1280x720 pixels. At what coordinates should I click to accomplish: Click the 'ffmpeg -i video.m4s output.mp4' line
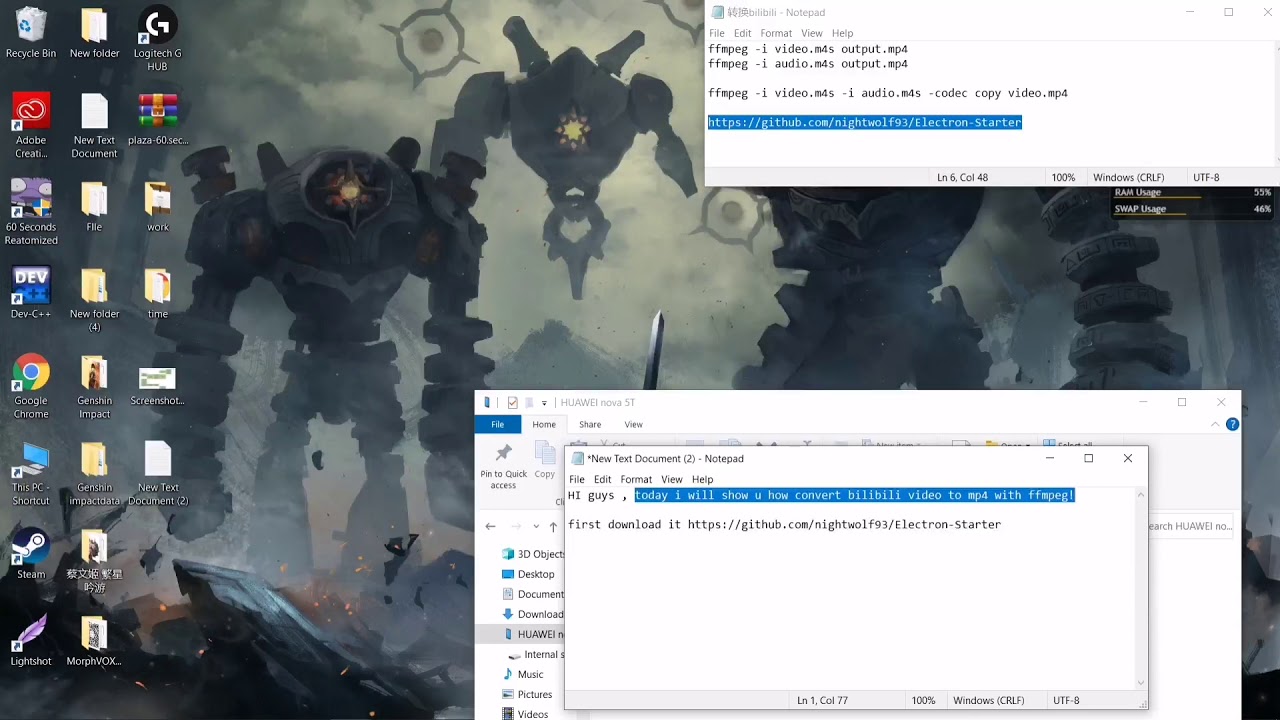tap(808, 49)
